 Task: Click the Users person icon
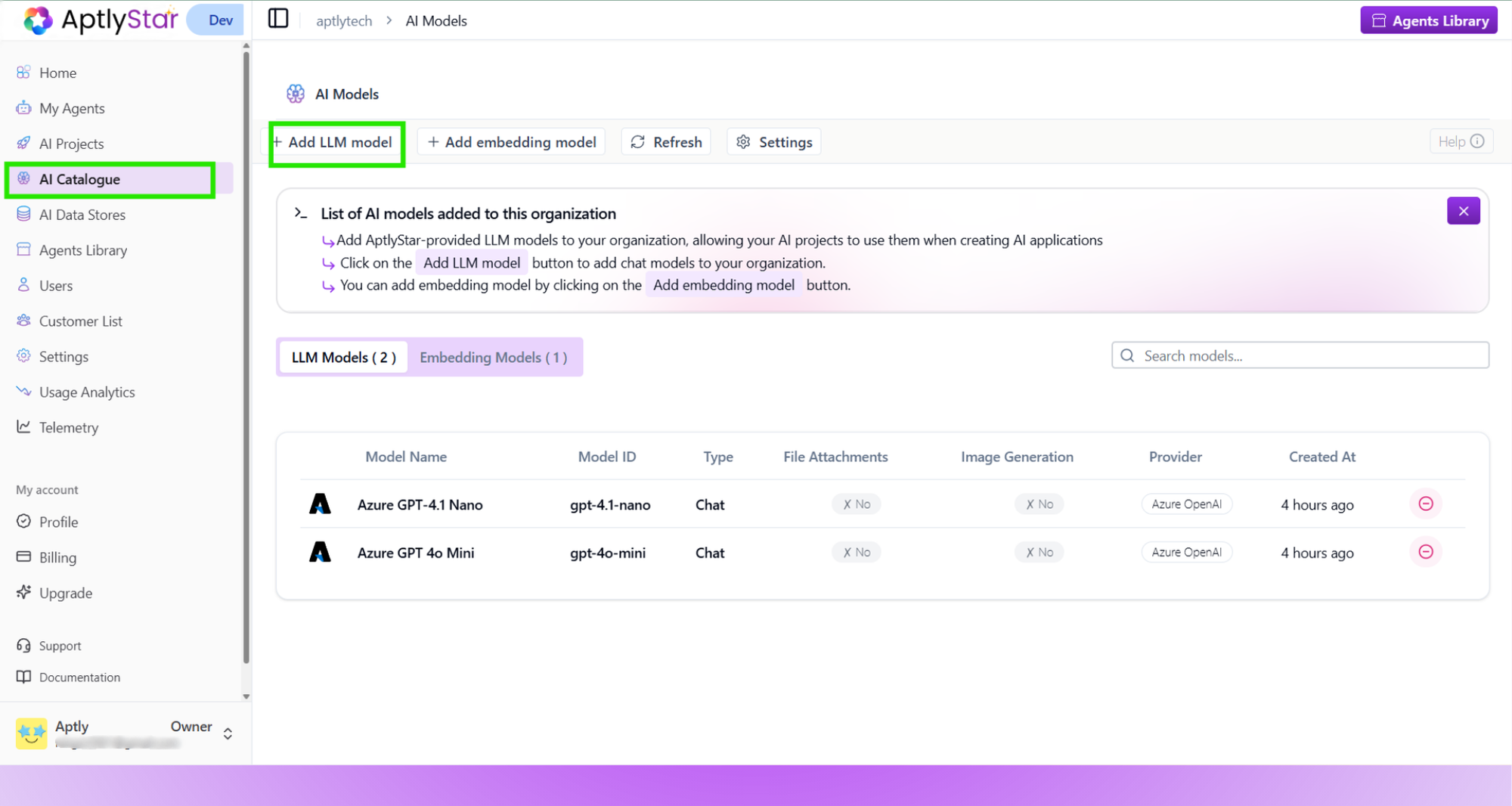tap(23, 285)
